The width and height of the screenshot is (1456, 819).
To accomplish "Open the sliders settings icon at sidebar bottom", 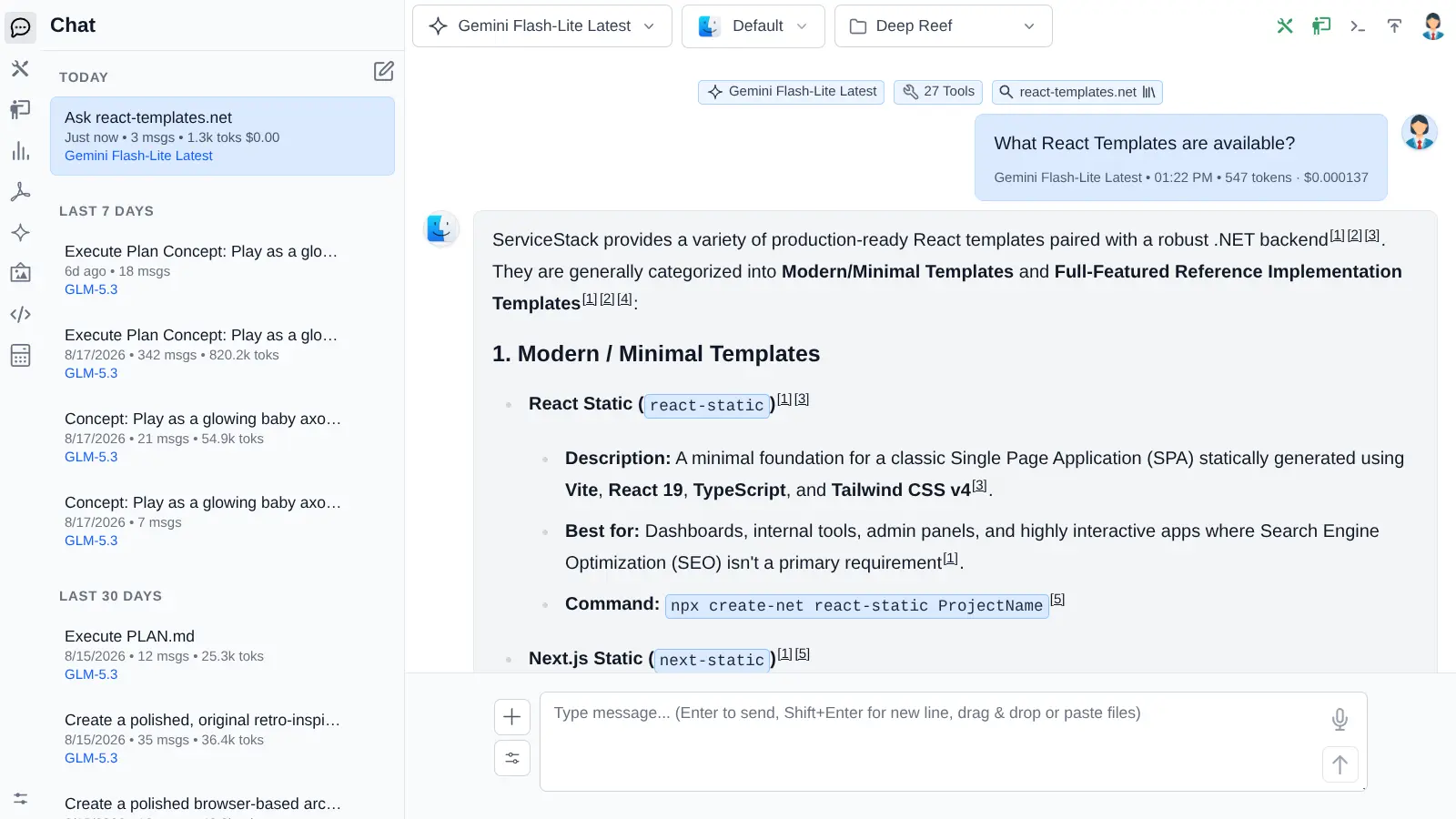I will pyautogui.click(x=20, y=799).
